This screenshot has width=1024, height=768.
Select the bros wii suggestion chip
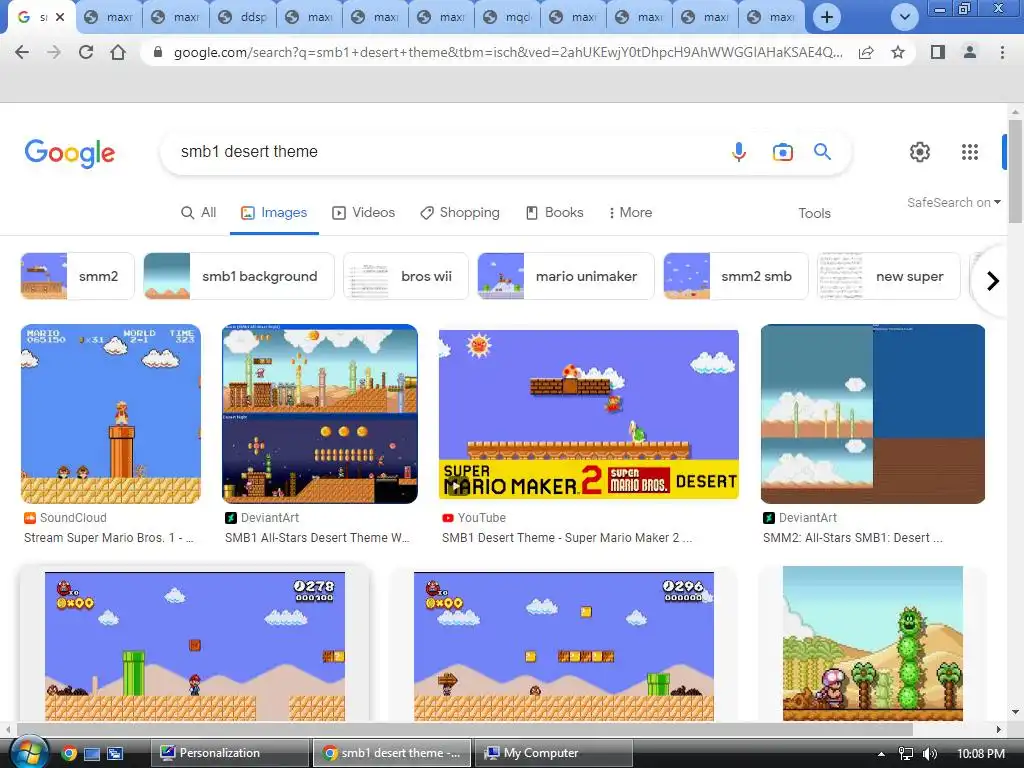406,276
